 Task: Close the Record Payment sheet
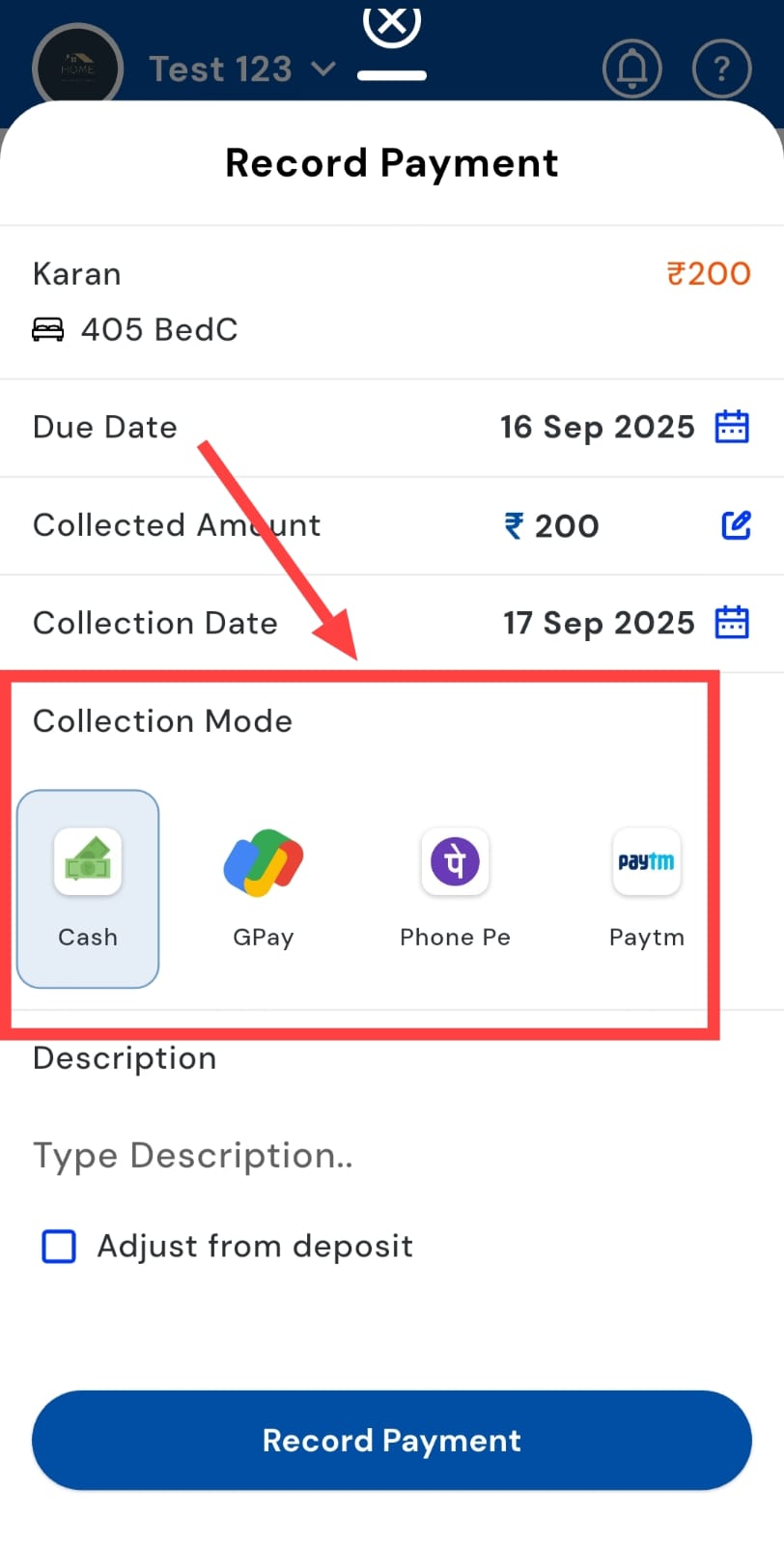pos(391,23)
